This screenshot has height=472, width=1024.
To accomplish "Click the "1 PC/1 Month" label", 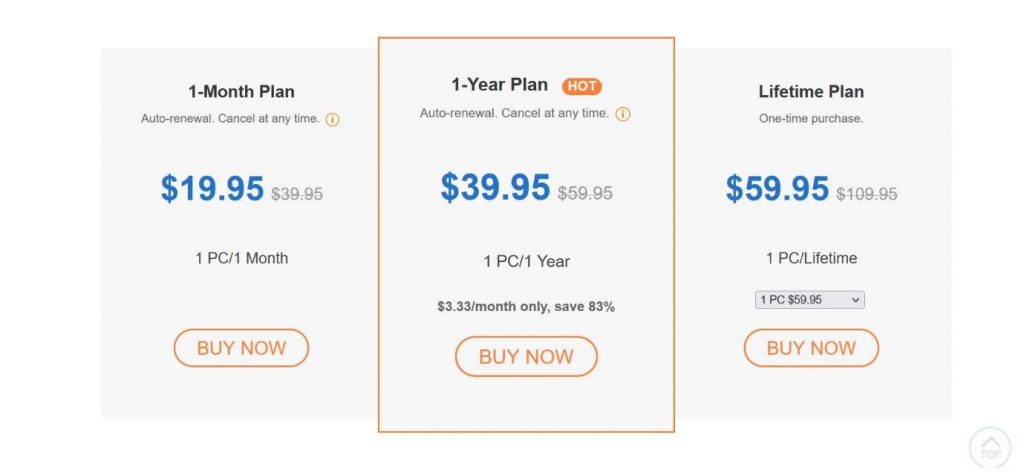I will pos(241,258).
